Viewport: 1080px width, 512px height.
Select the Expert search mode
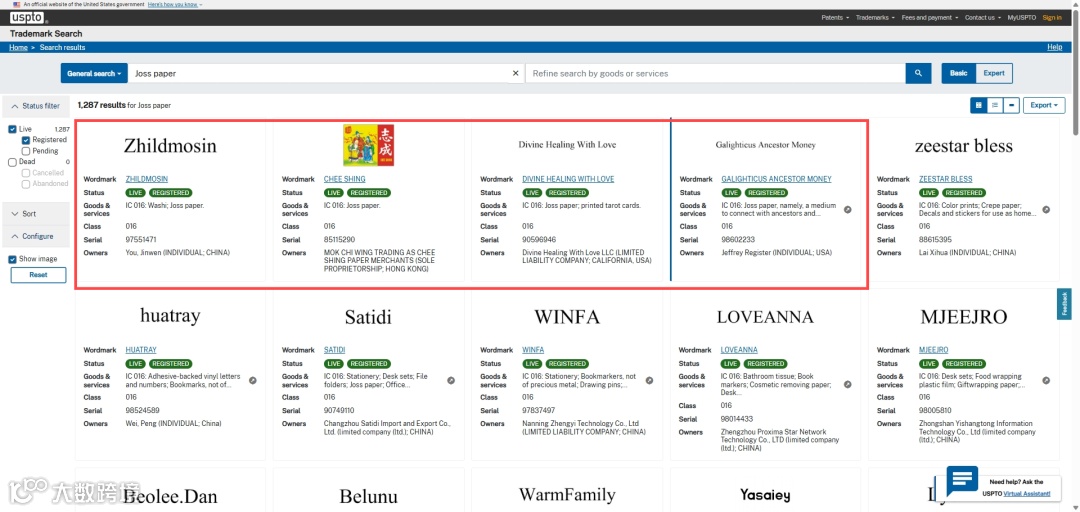point(994,73)
